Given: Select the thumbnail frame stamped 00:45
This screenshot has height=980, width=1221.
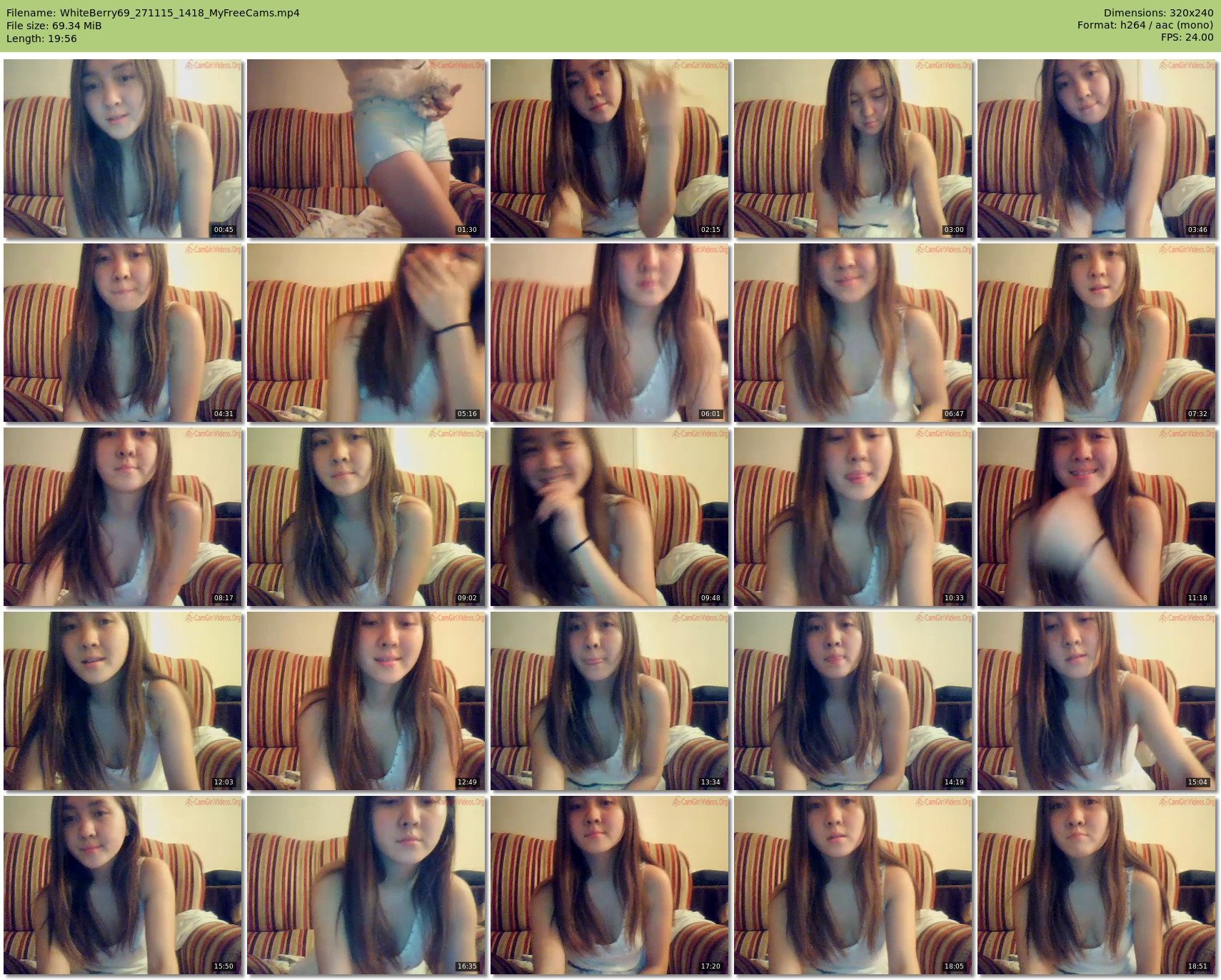Looking at the screenshot, I should click(x=123, y=148).
